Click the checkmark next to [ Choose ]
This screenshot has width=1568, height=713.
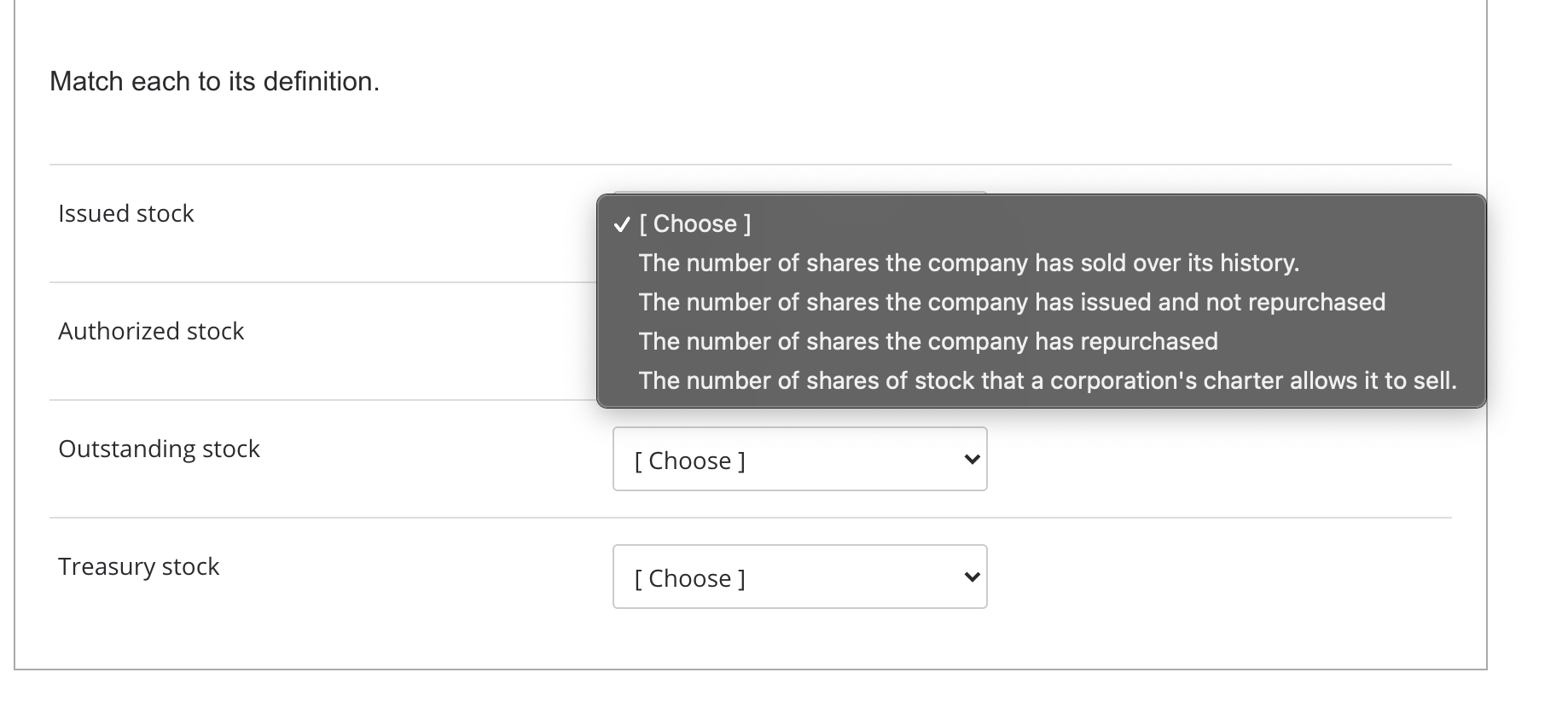621,225
